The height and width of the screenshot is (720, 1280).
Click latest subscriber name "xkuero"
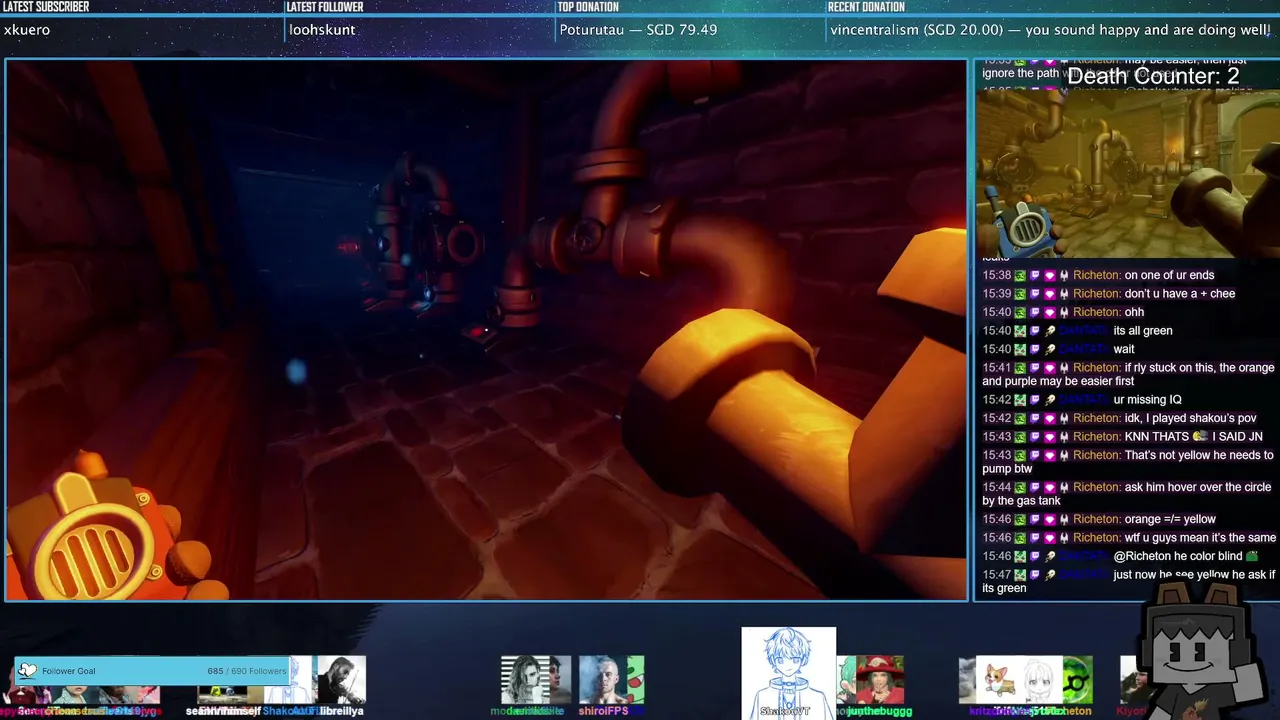(27, 30)
